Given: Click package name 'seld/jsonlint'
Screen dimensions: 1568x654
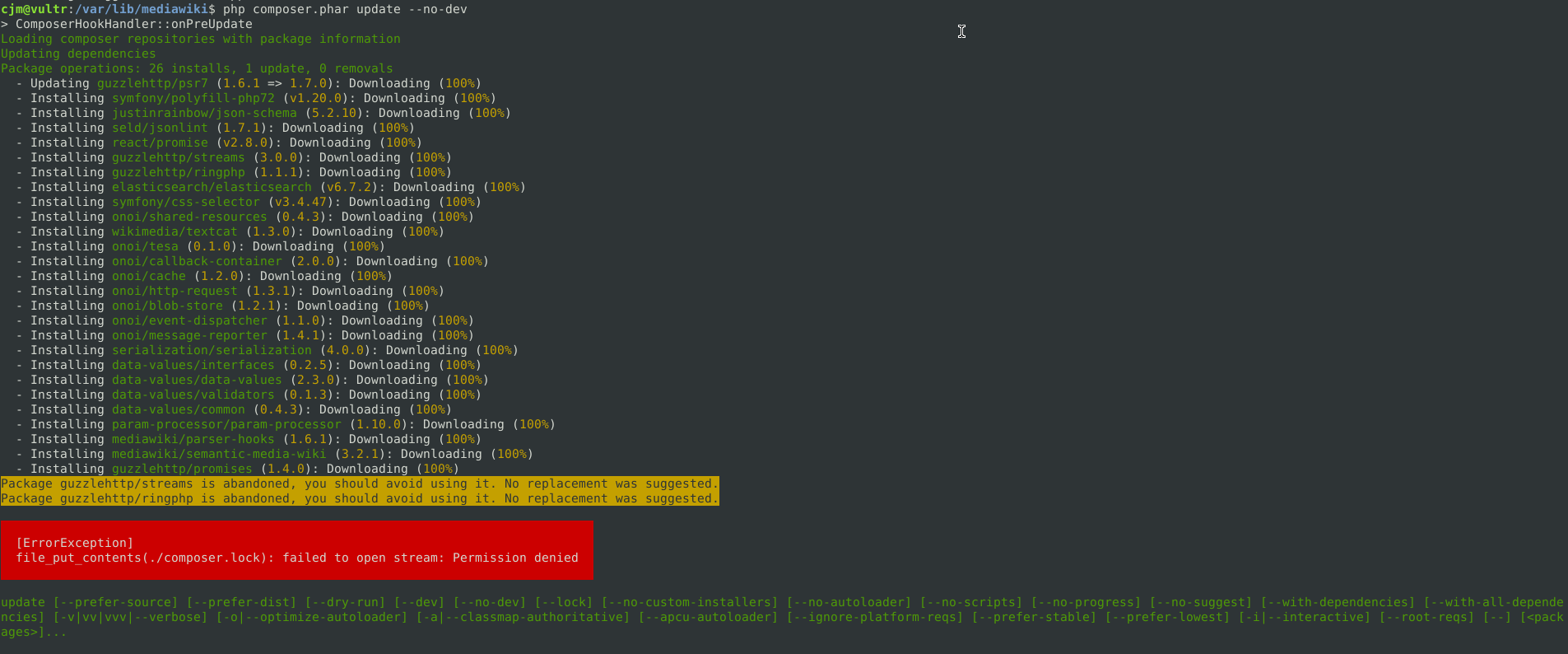Looking at the screenshot, I should [x=160, y=128].
